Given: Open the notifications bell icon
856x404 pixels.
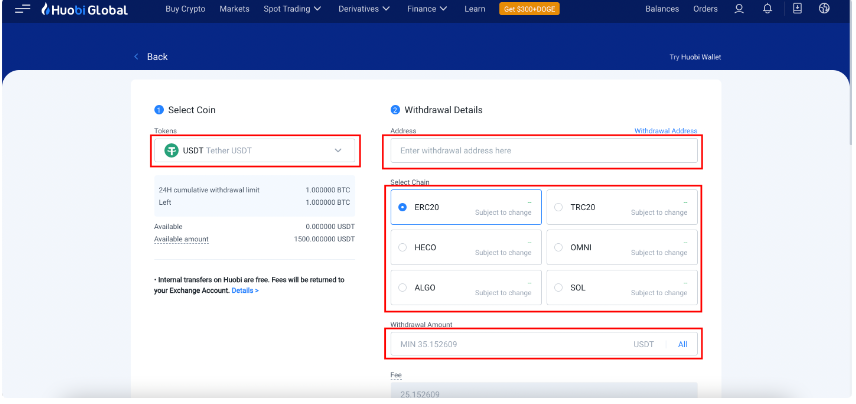Looking at the screenshot, I should tap(768, 9).
